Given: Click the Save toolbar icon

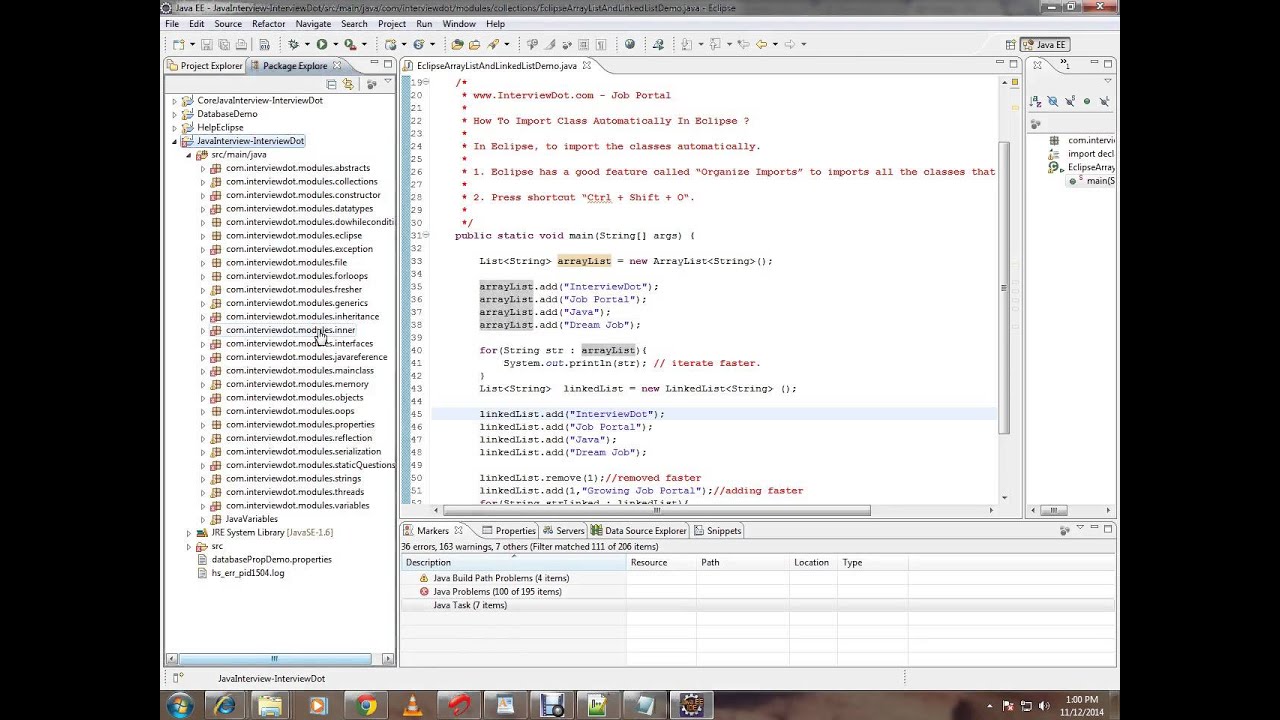Looking at the screenshot, I should pos(207,44).
